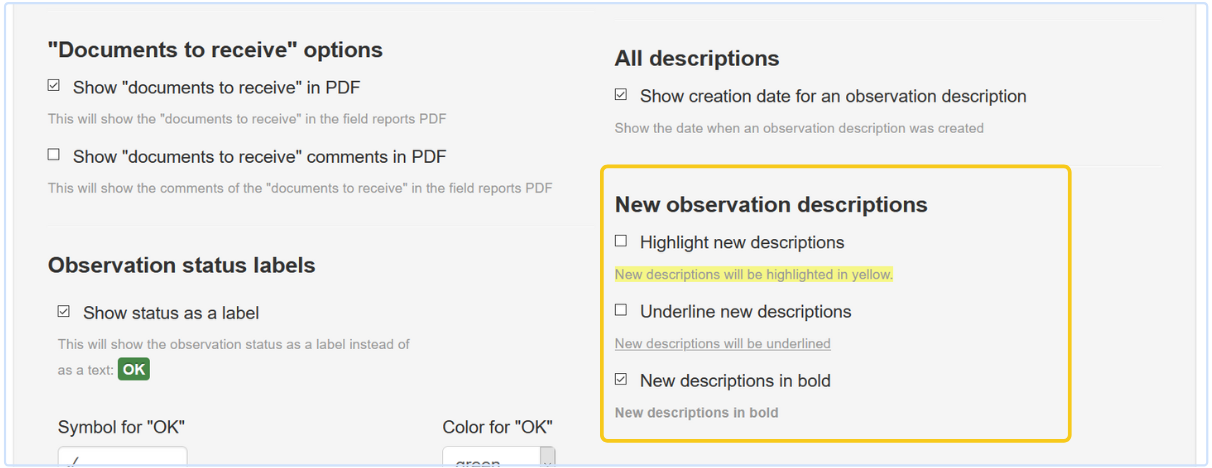This screenshot has width=1212, height=468.
Task: Toggle Show status as a label checkbox
Action: click(x=64, y=312)
